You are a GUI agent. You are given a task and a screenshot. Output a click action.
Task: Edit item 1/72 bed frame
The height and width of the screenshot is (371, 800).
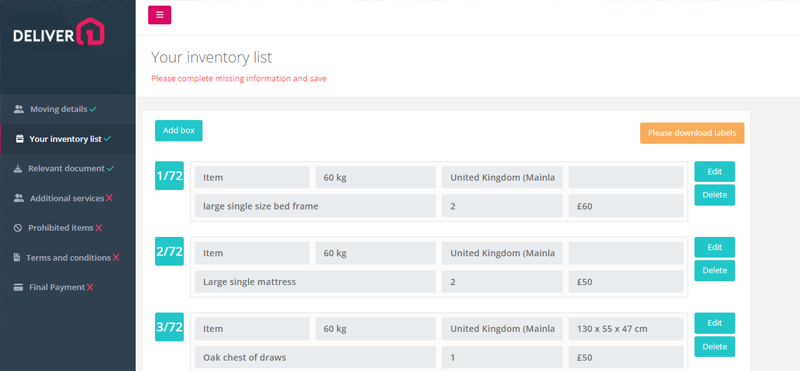point(714,171)
